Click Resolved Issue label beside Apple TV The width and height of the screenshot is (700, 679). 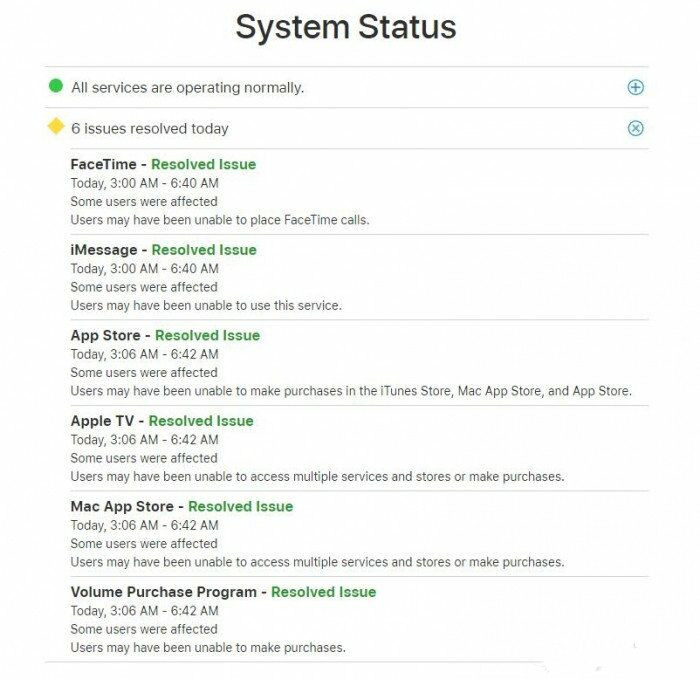(x=201, y=421)
